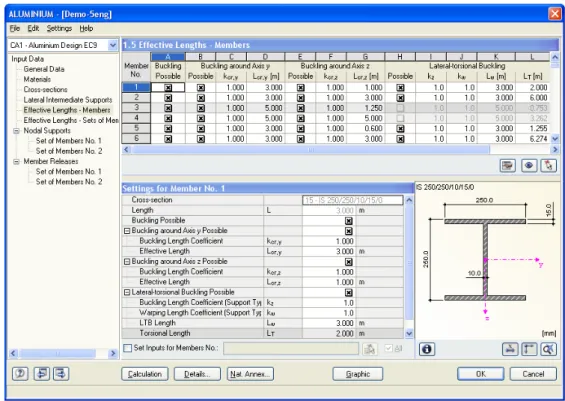This screenshot has height=401, width=565.
Task: Click the Calculation button
Action: point(144,374)
